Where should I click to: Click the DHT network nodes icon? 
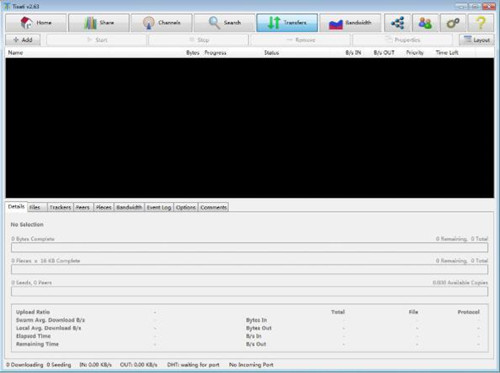click(x=397, y=23)
